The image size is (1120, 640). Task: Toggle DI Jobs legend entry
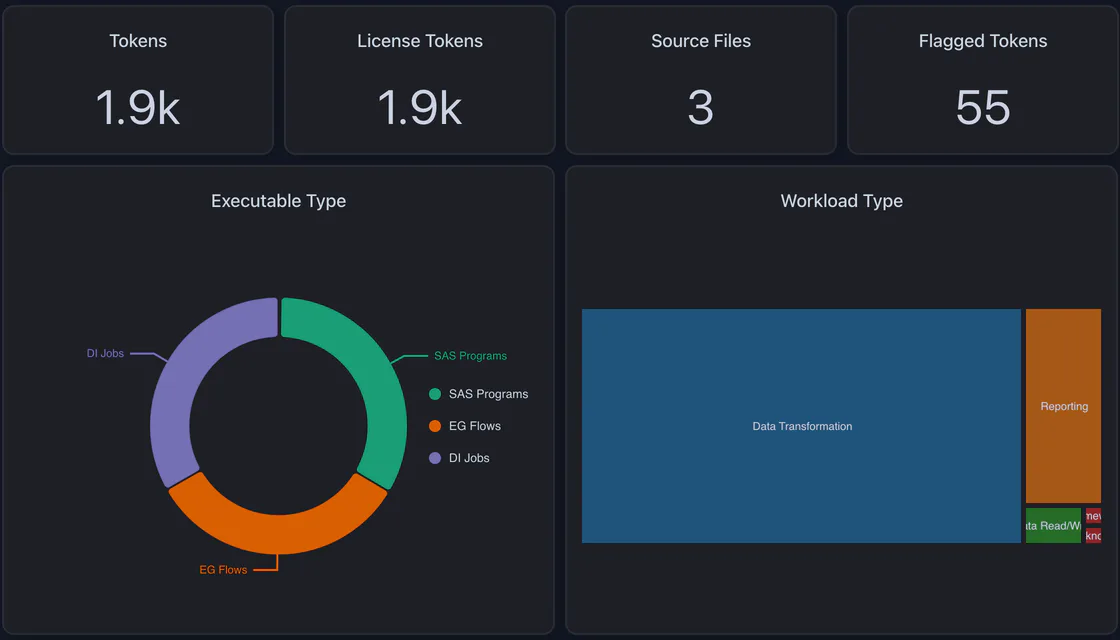[459, 459]
